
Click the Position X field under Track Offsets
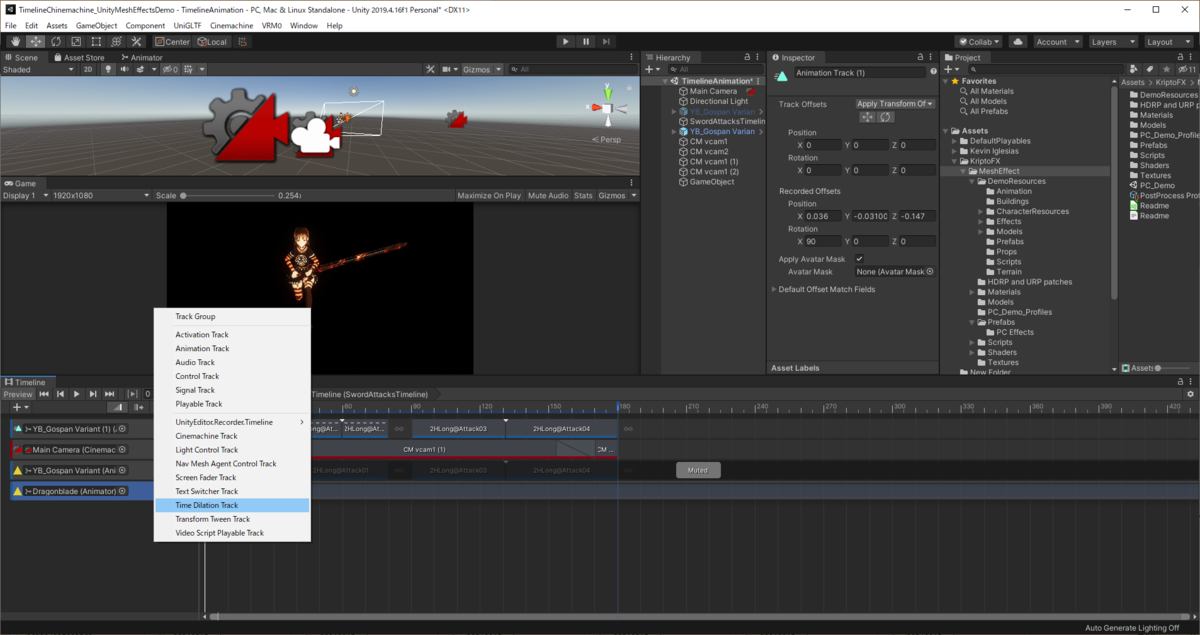pos(823,145)
